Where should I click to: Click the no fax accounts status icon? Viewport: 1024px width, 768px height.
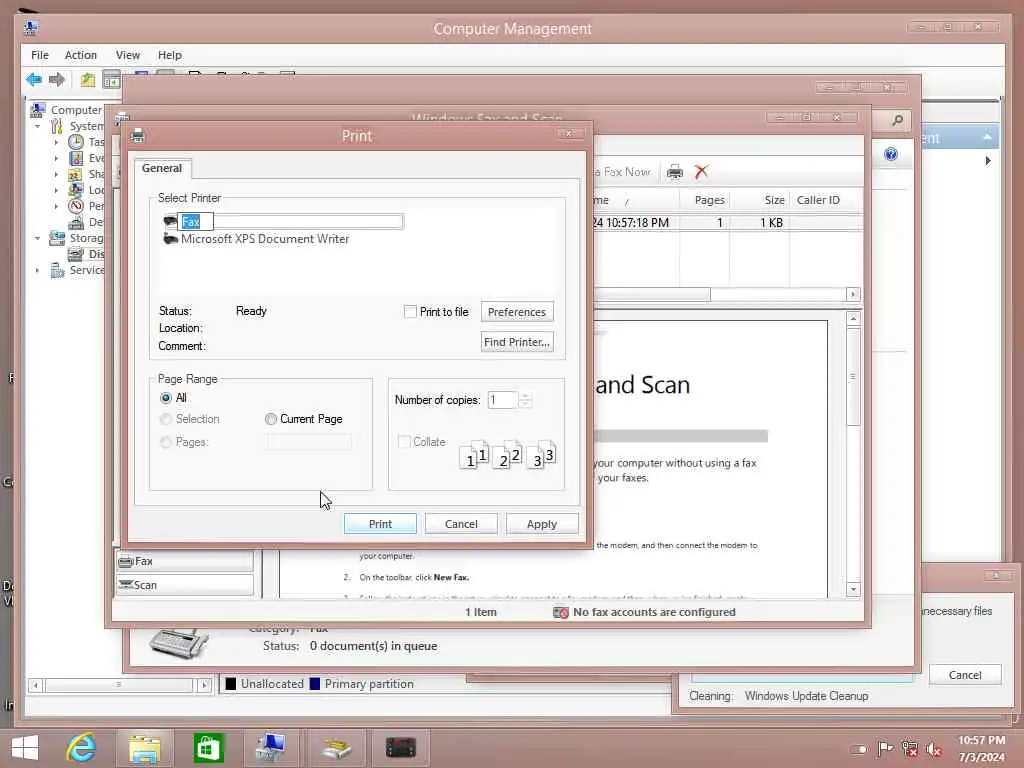560,613
